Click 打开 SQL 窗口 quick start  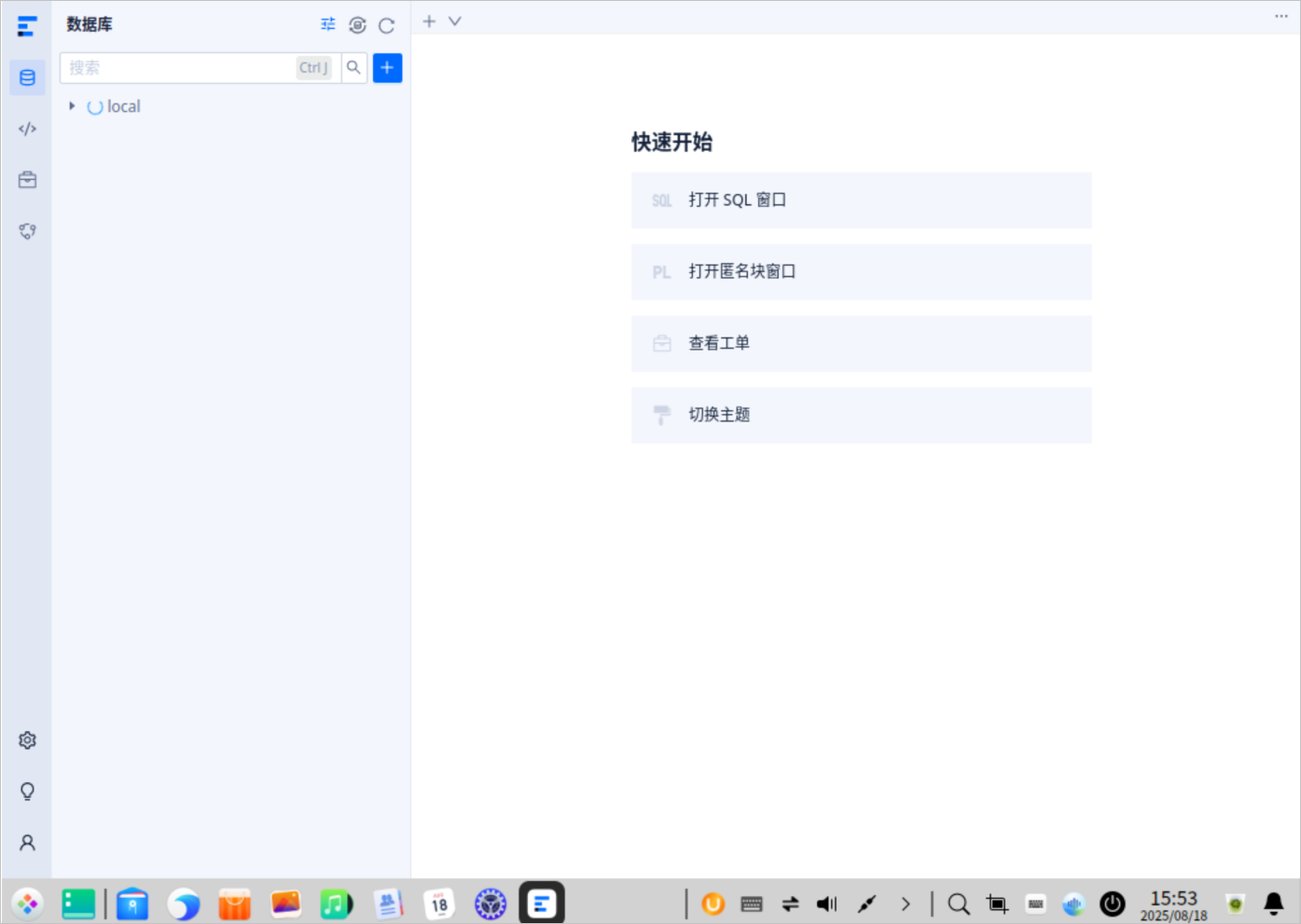coord(861,200)
